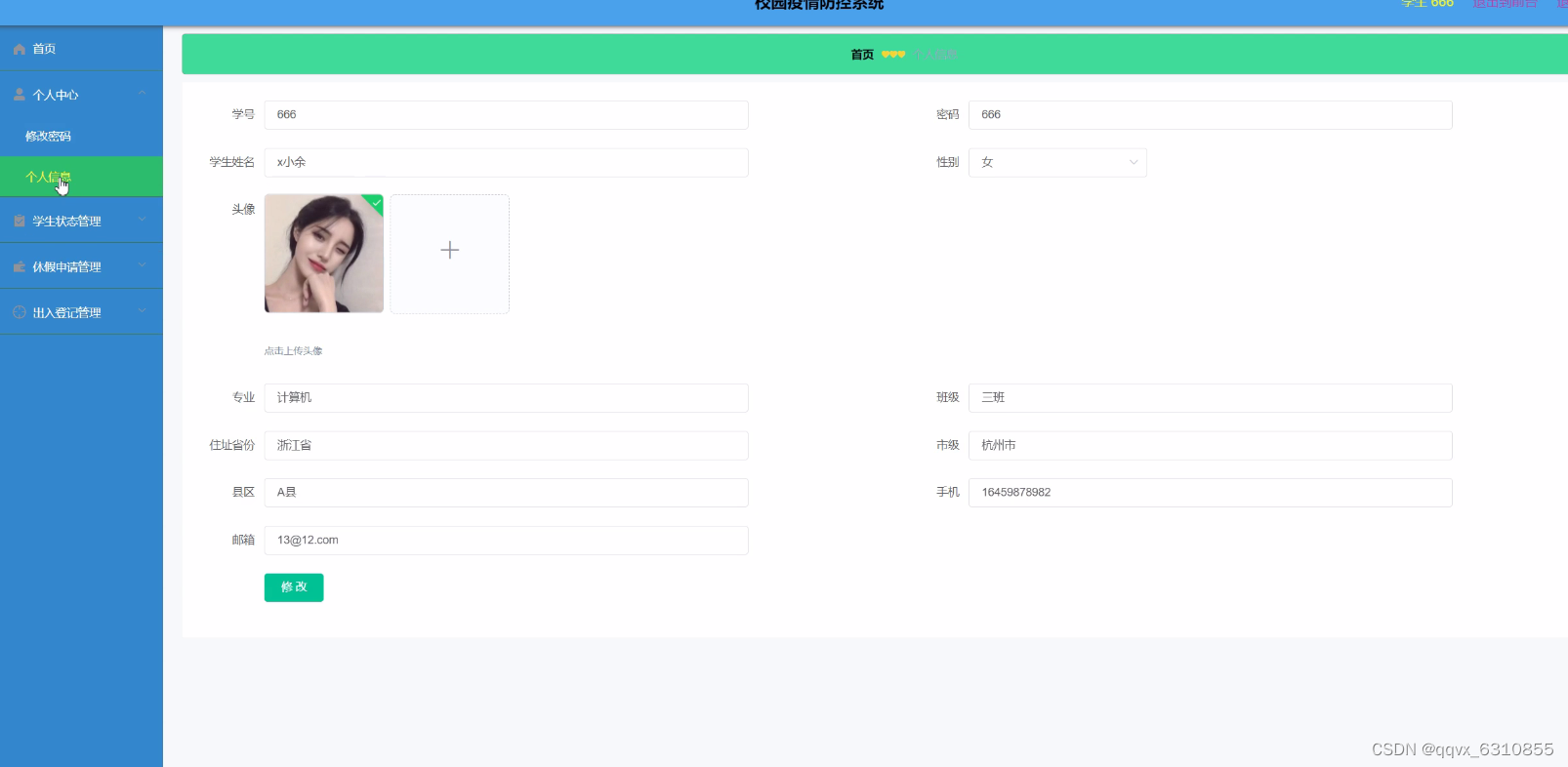Open the 性别 gender dropdown
The width and height of the screenshot is (1568, 767).
1057,163
